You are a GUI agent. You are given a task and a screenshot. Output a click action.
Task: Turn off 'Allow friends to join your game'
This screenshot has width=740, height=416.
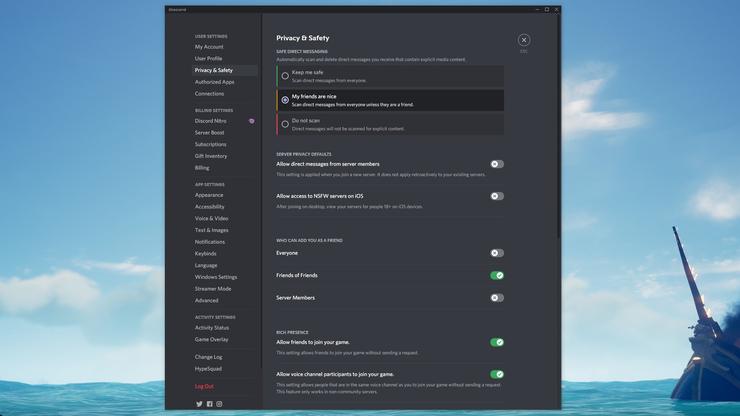(x=496, y=342)
